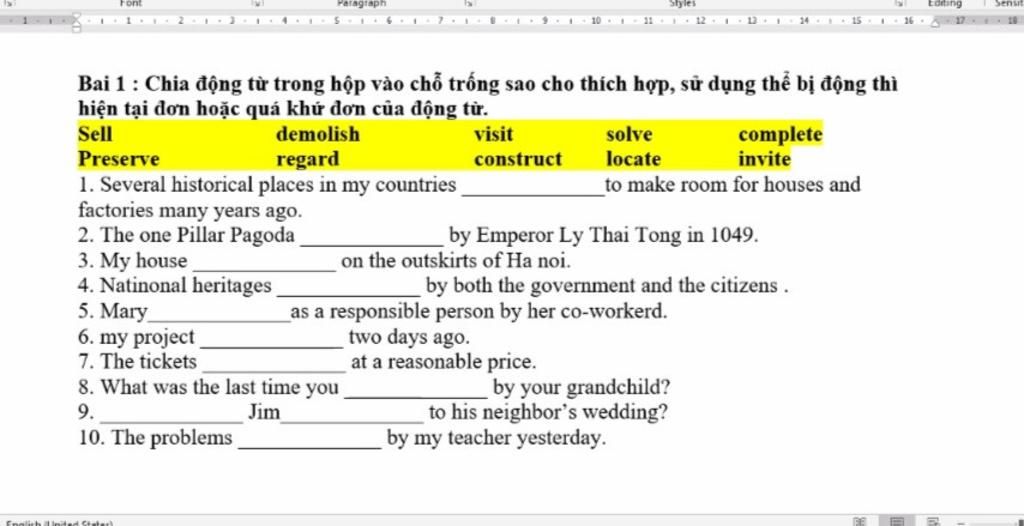Click the blank after "Natinonal heritages"
This screenshot has height=526, width=1024.
click(349, 289)
